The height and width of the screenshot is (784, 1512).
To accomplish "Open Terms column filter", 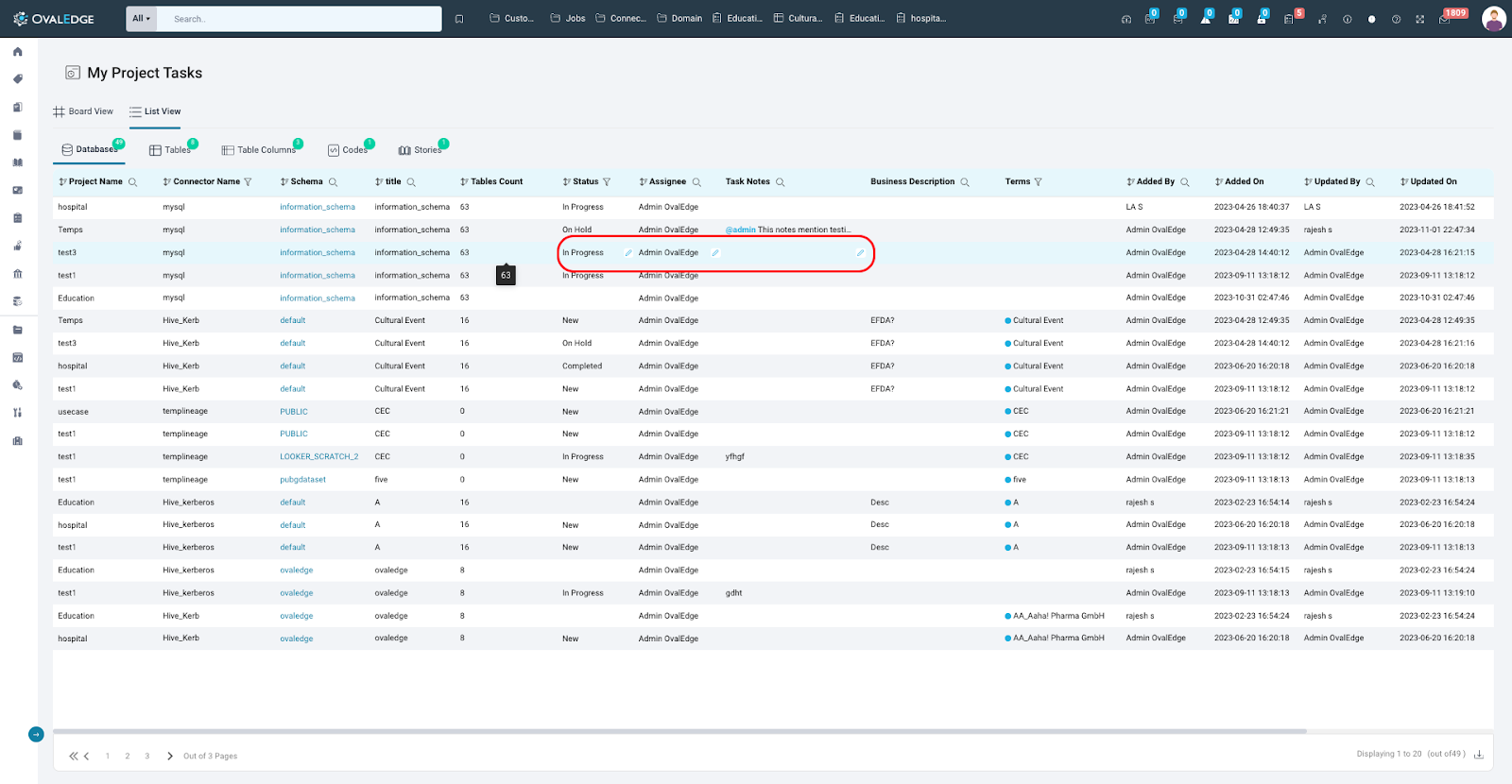I will pos(1038,182).
